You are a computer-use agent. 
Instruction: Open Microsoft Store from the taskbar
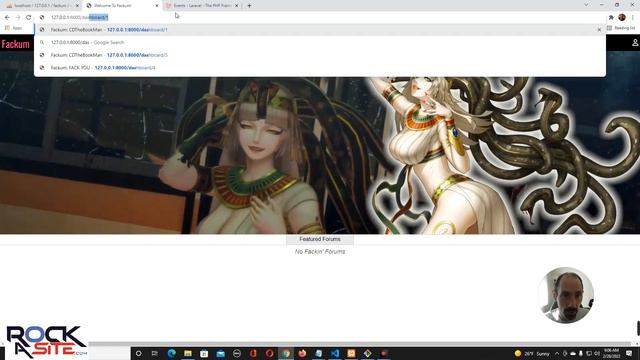coord(204,353)
